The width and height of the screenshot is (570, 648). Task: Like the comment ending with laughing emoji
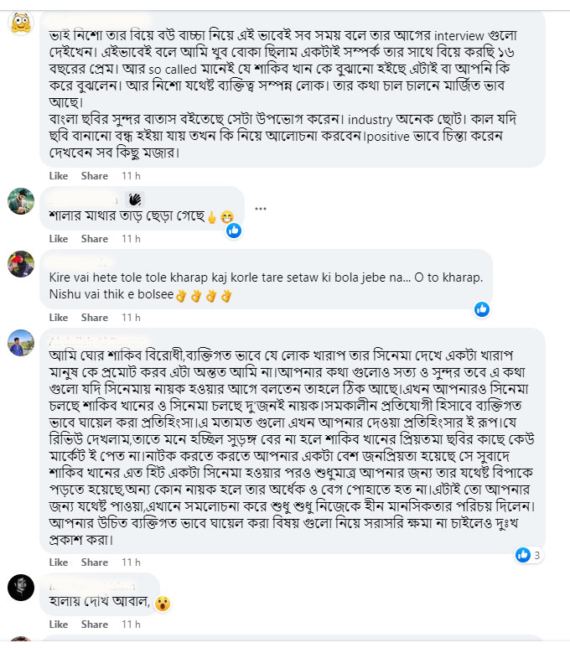pyautogui.click(x=58, y=239)
